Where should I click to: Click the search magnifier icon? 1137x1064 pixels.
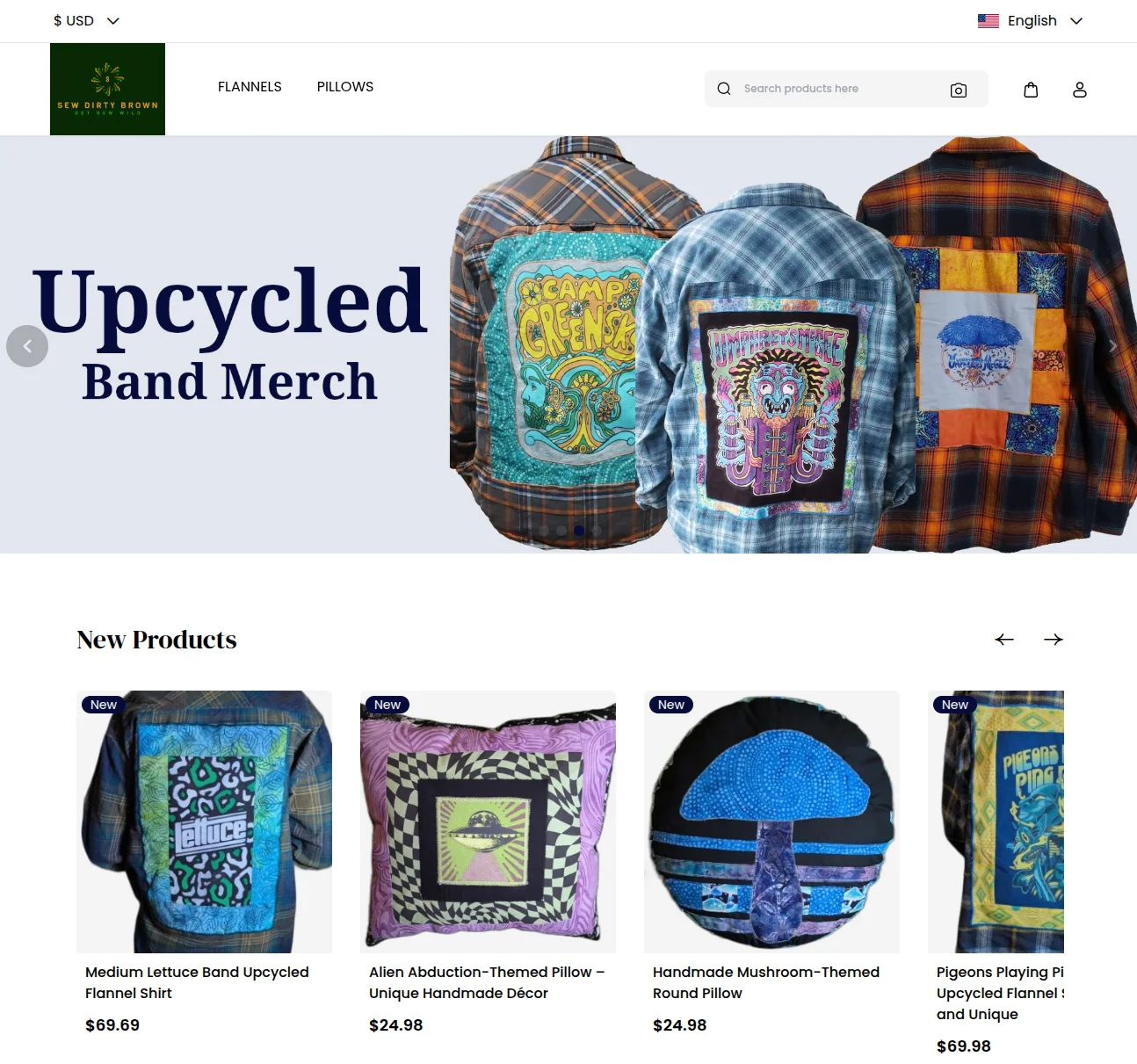[724, 89]
